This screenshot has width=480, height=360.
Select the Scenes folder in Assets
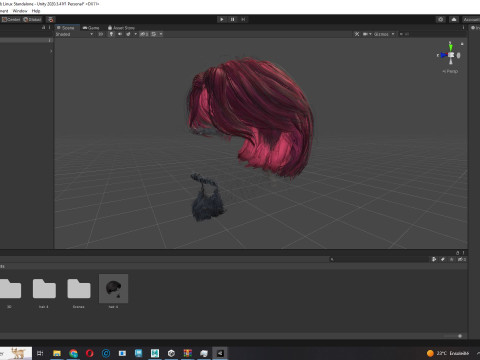pyautogui.click(x=79, y=293)
